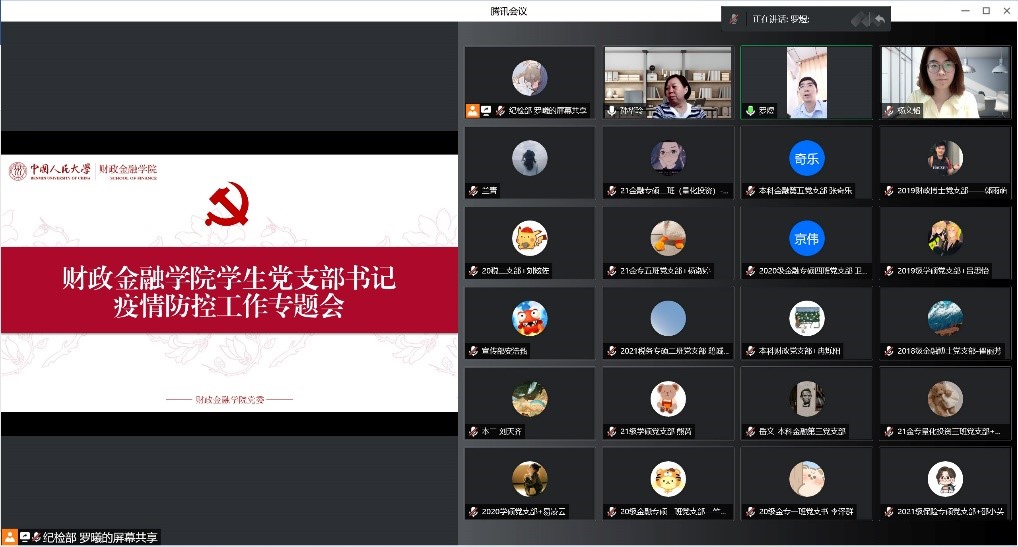
Task: Click screen-share icon beside 纪检部 罗曦 bottom label
Action: click(24, 537)
